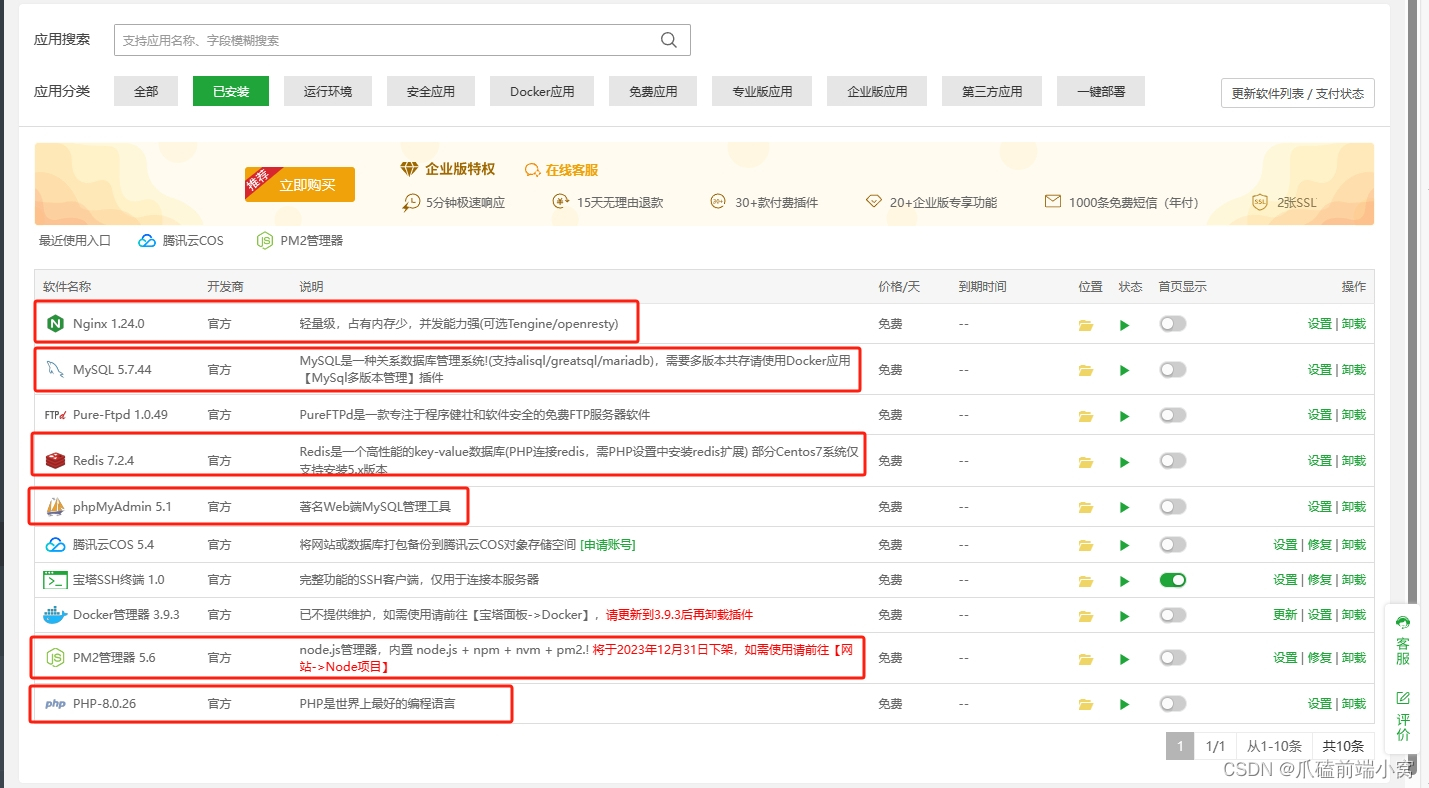Click phpMyAdmin status play icon
Image resolution: width=1429 pixels, height=788 pixels.
click(1125, 507)
